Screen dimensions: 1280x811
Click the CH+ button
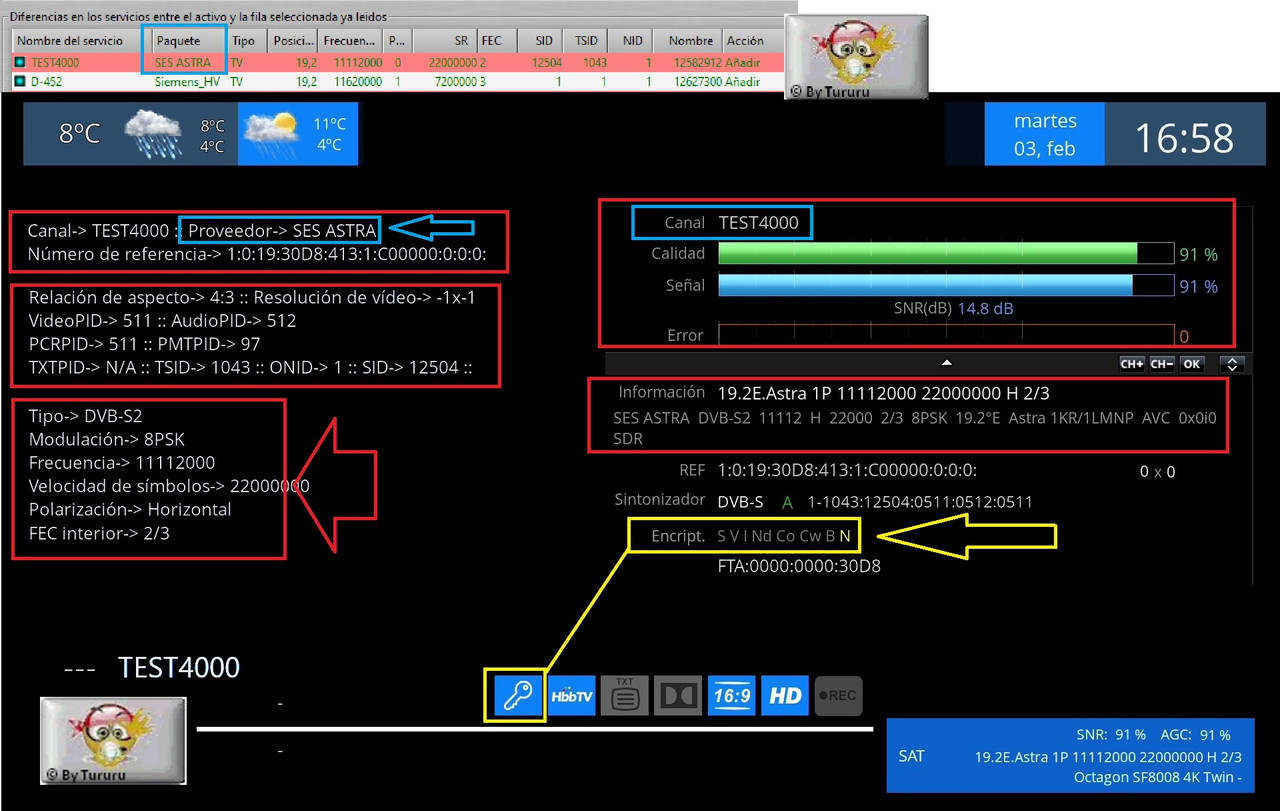tap(1132, 364)
